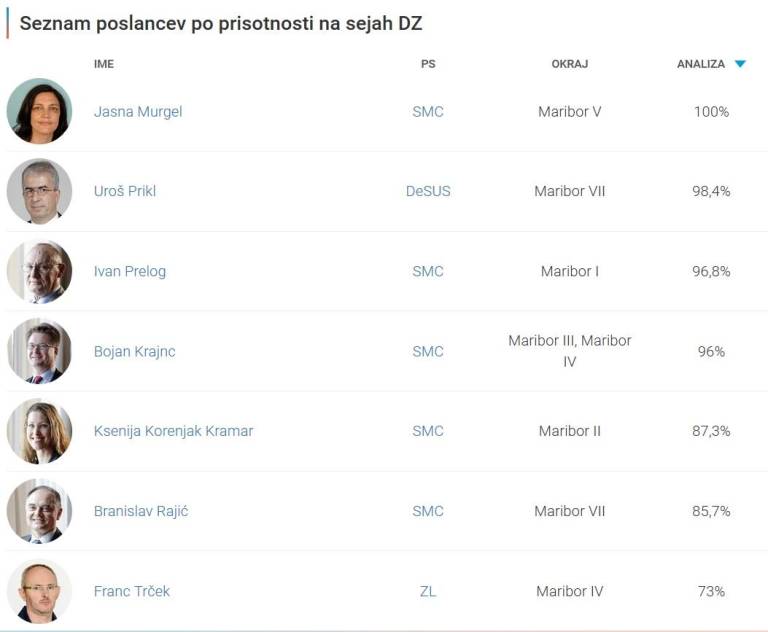Image resolution: width=768 pixels, height=632 pixels.
Task: Open the Ksenija Korenjak Kramar name link
Action: tap(173, 431)
